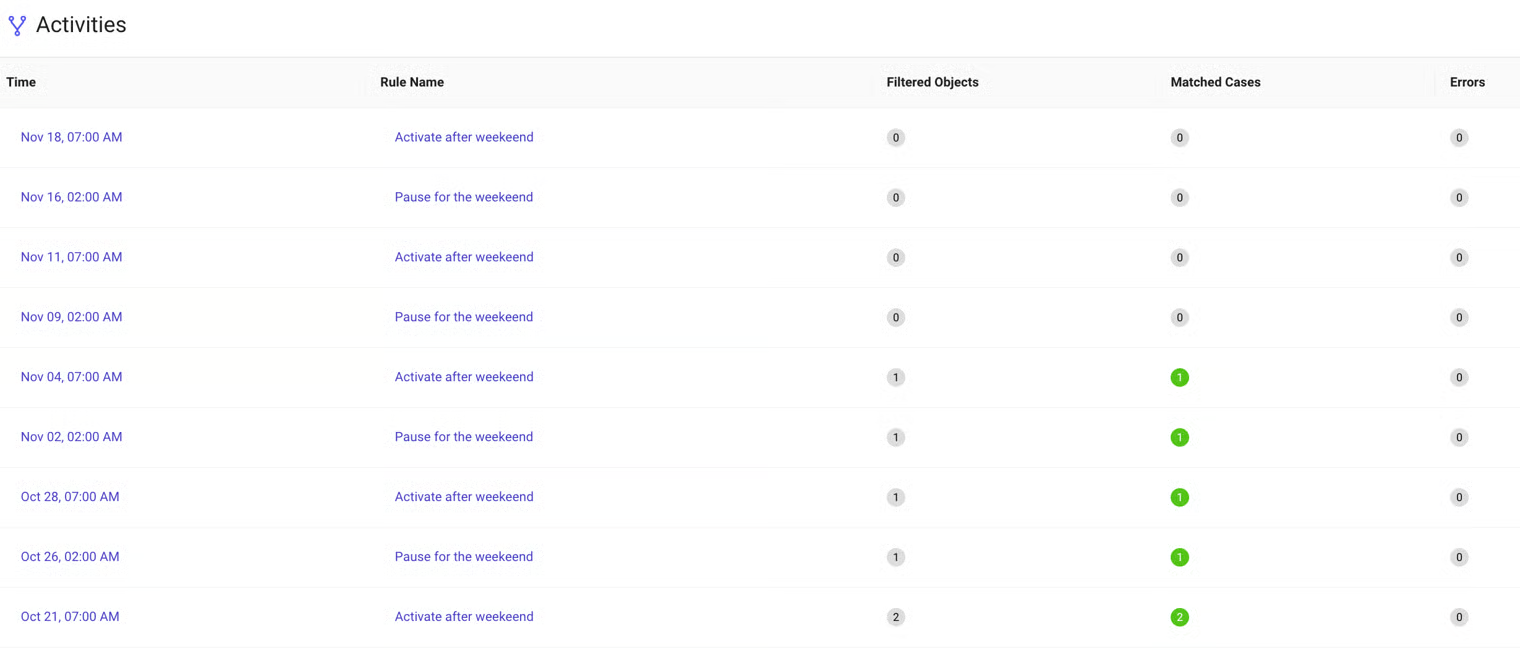Click filtered objects badge for Oct 21
Image resolution: width=1520 pixels, height=650 pixels.
pyautogui.click(x=895, y=617)
